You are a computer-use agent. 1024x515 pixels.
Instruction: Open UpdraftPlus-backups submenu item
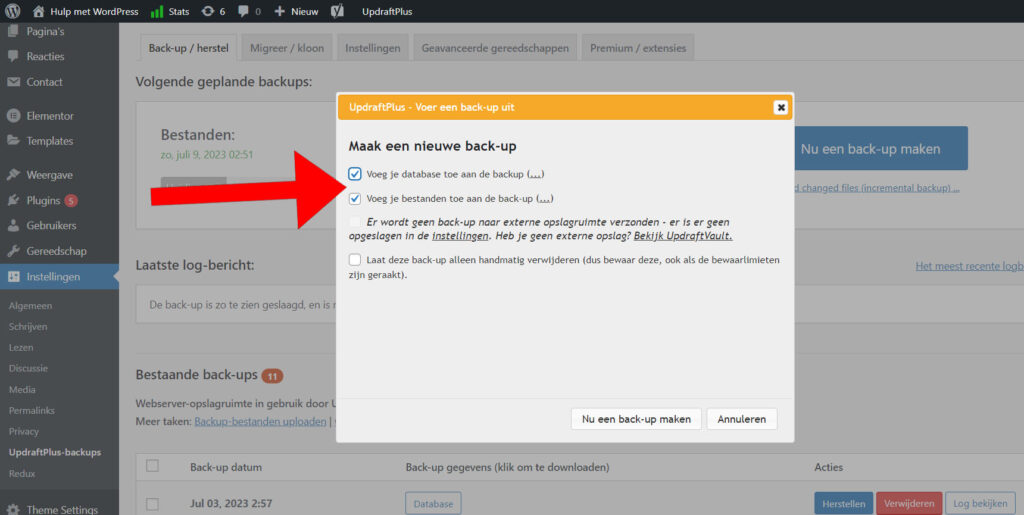pyautogui.click(x=55, y=452)
